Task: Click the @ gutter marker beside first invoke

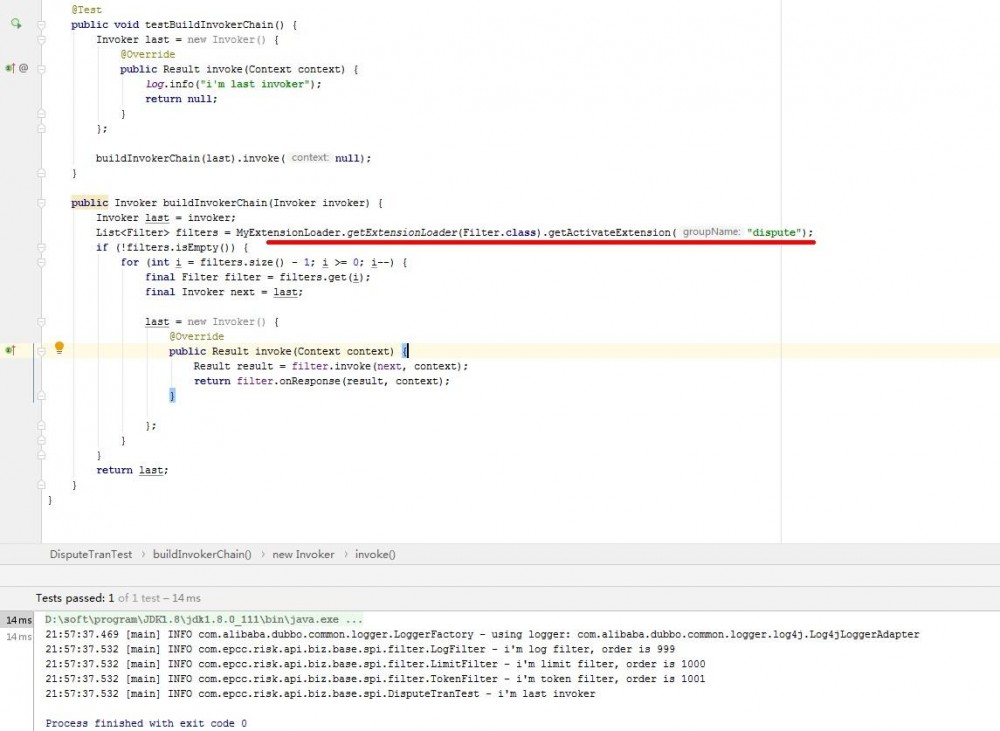Action: coord(23,68)
